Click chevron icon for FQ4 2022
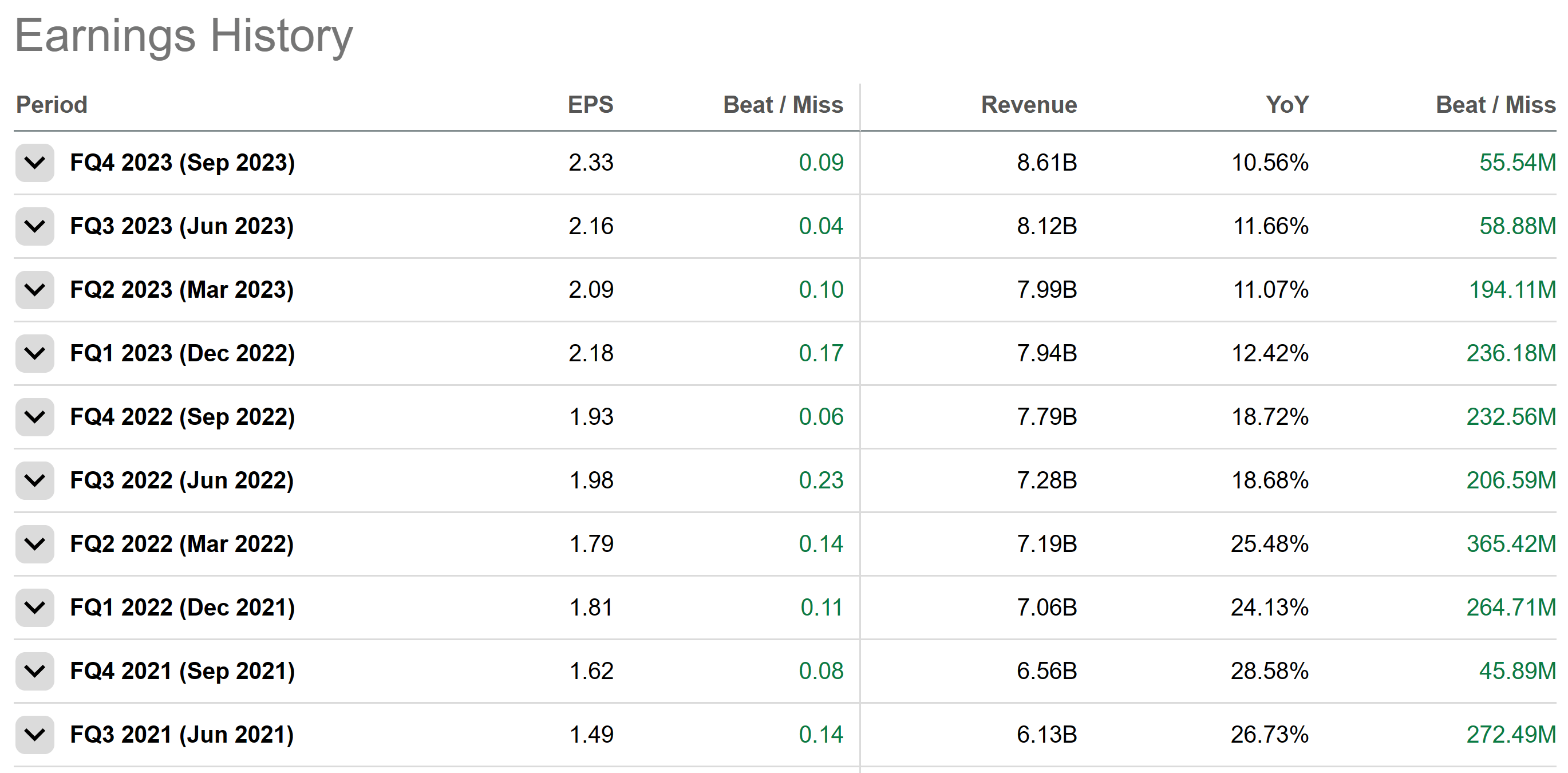The image size is (1568, 773). pyautogui.click(x=35, y=417)
